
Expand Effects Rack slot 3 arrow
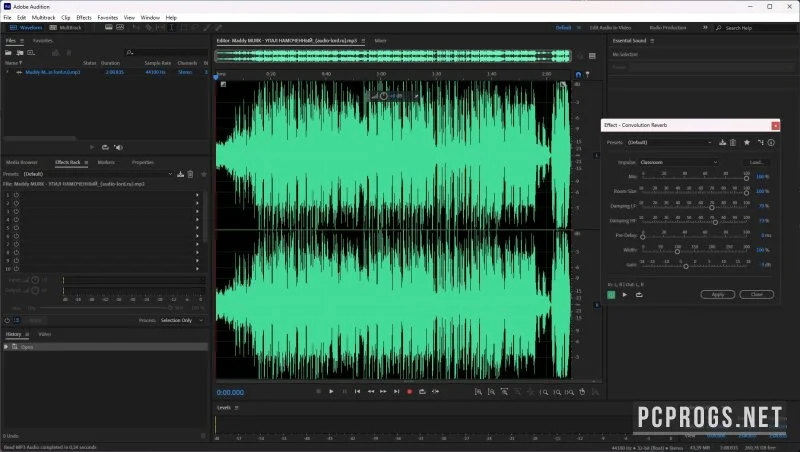click(197, 211)
